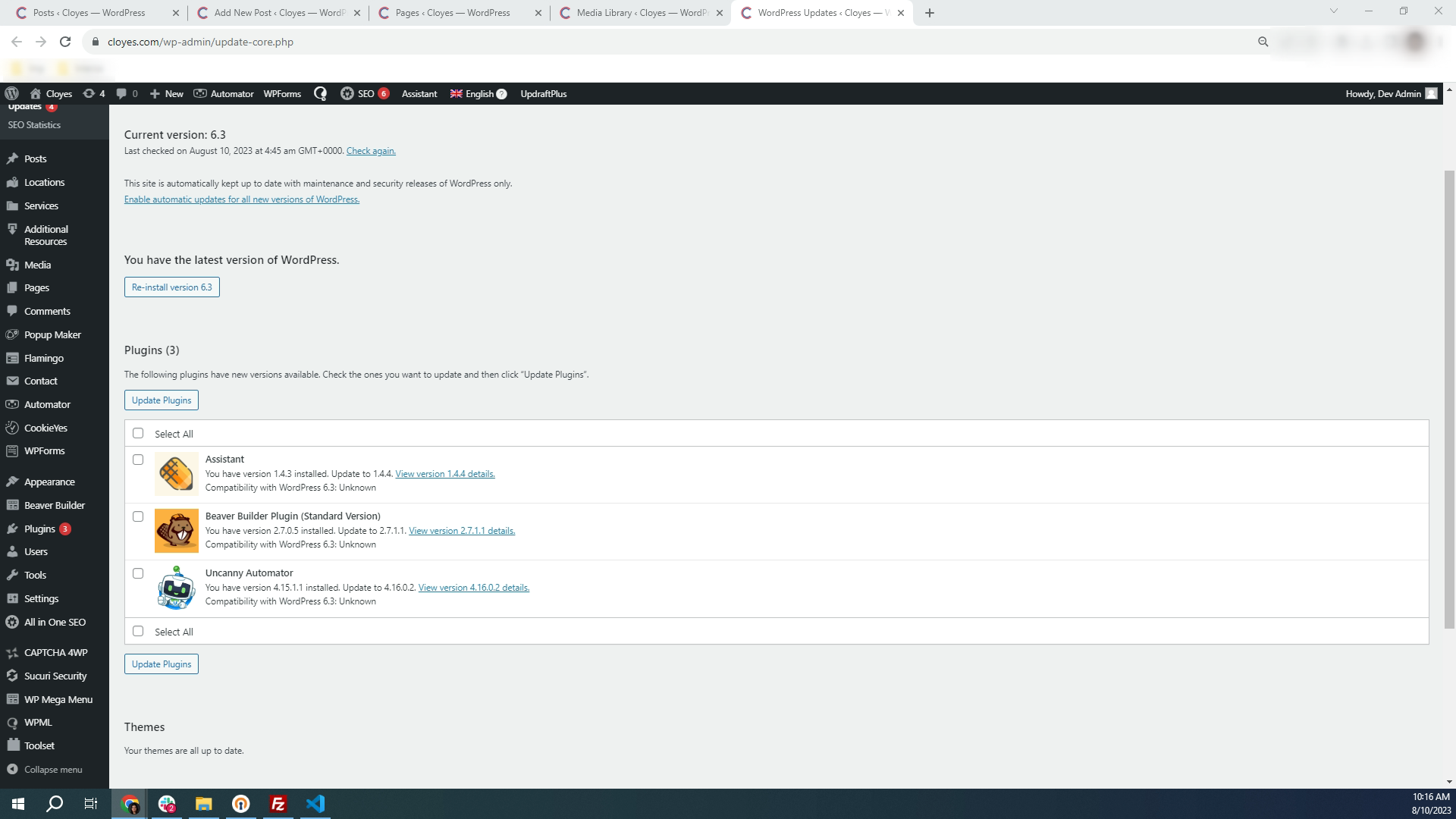Reload the page with the browser refresh icon
This screenshot has height=819, width=1456.
pos(65,42)
